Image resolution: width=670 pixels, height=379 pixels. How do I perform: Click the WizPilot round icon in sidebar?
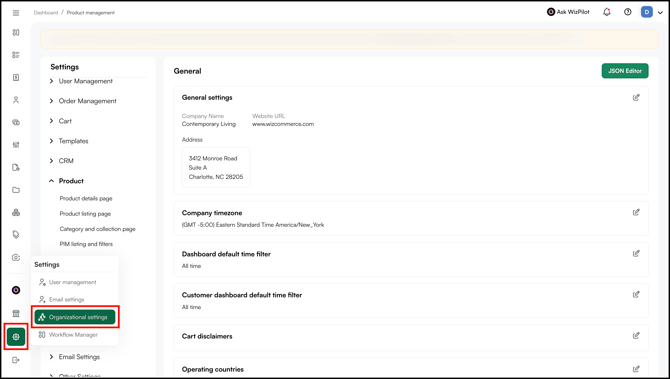pos(16,291)
